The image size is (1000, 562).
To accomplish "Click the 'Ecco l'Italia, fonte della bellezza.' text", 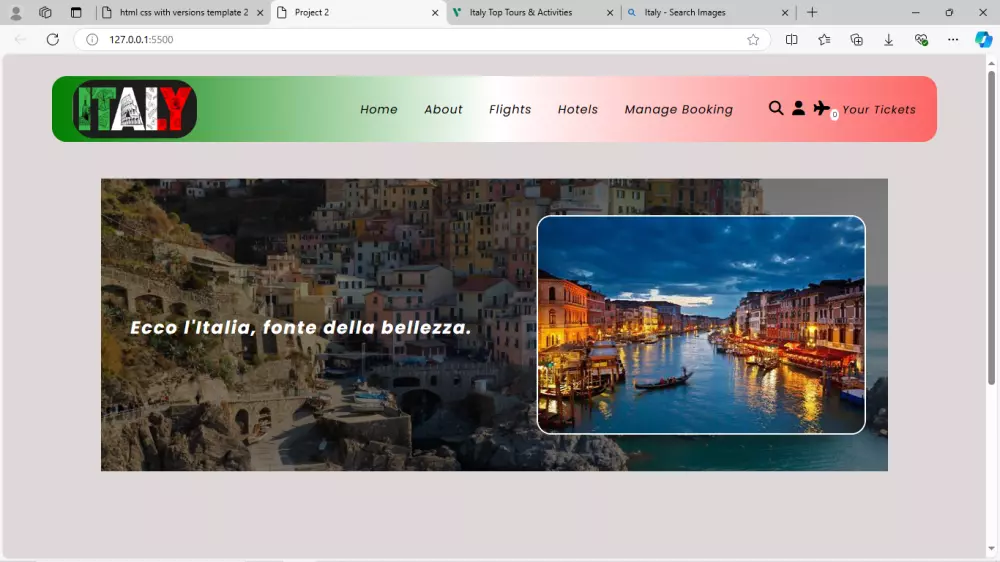I will [x=300, y=327].
